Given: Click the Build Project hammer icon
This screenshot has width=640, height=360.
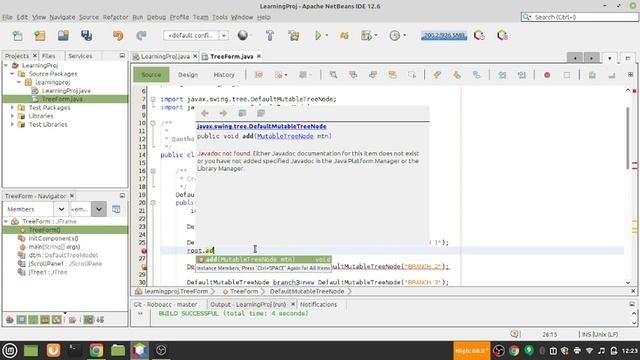Looking at the screenshot, I should [x=270, y=36].
